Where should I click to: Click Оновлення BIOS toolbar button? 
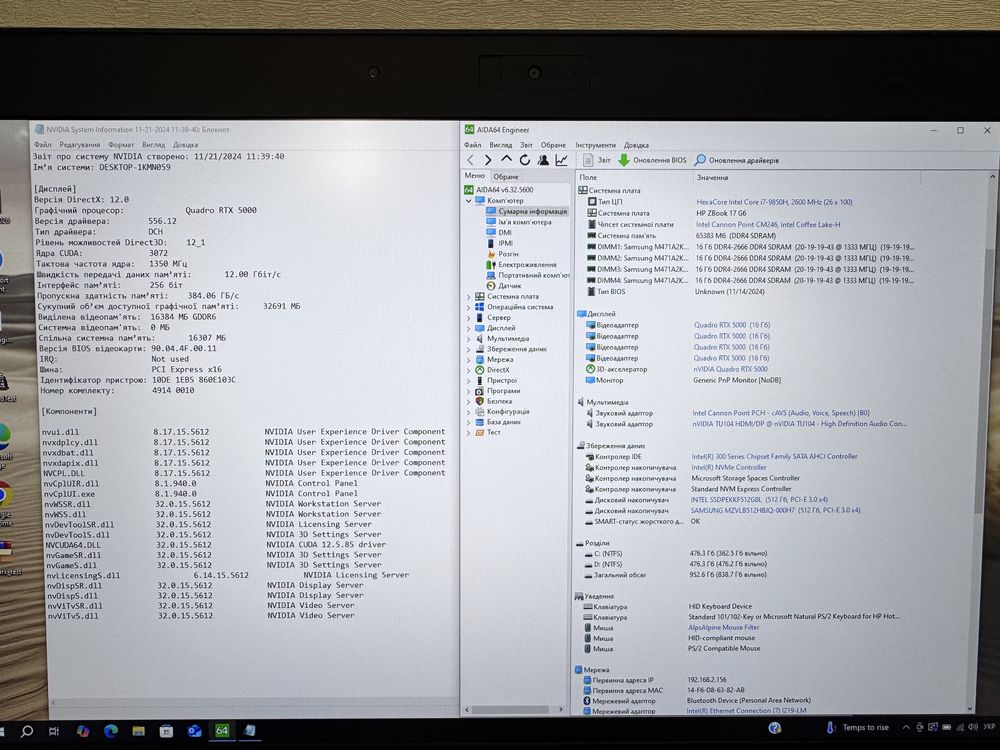652,160
